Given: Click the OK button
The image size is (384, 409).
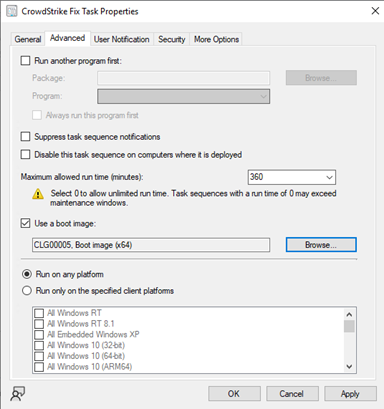Looking at the screenshot, I should 234,394.
